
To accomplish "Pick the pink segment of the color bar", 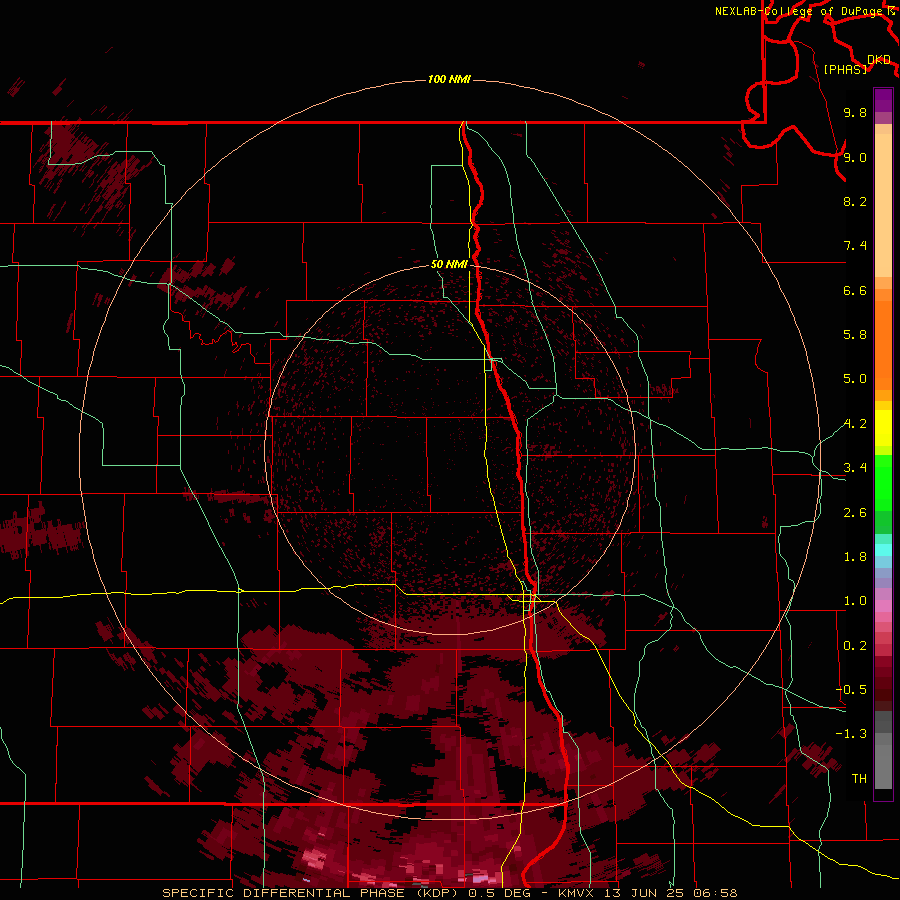I will click(883, 606).
